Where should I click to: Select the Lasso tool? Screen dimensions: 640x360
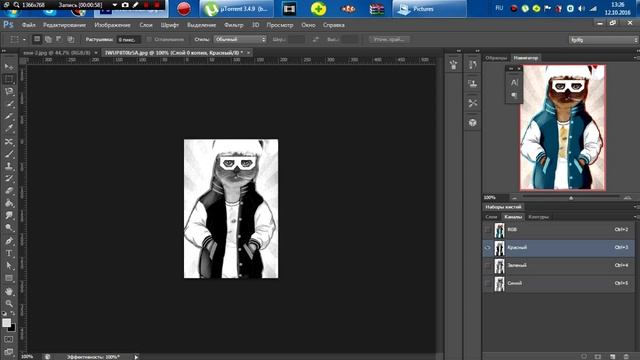pyautogui.click(x=9, y=91)
